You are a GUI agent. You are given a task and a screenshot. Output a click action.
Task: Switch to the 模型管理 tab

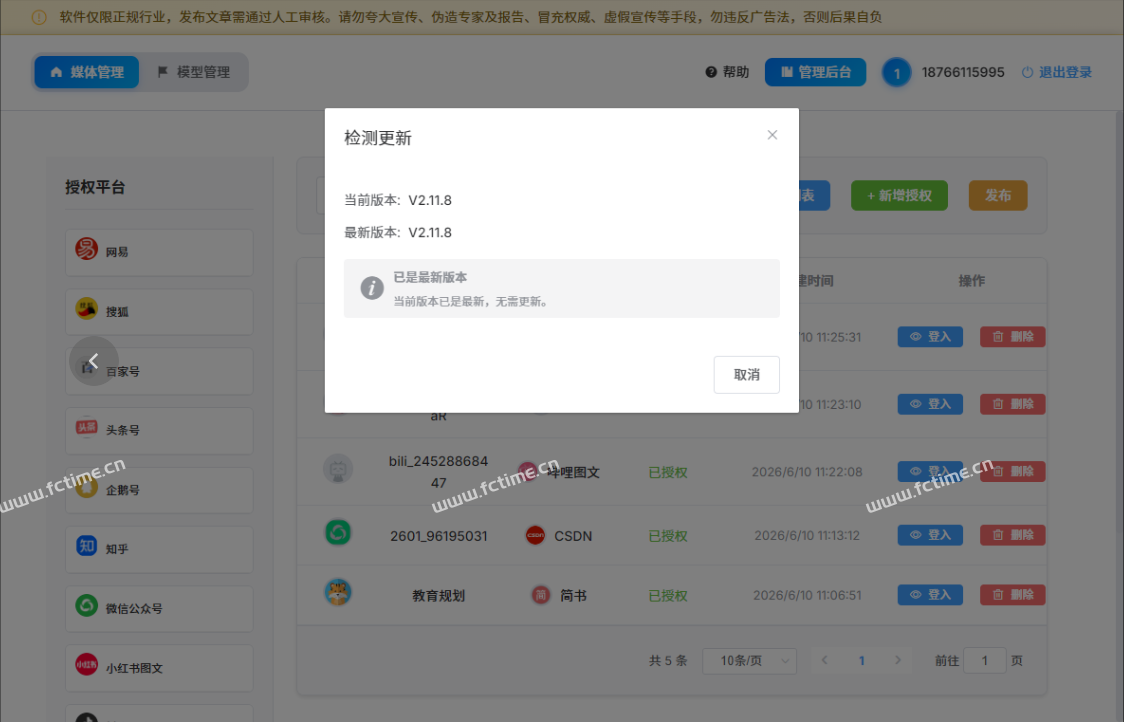(194, 72)
